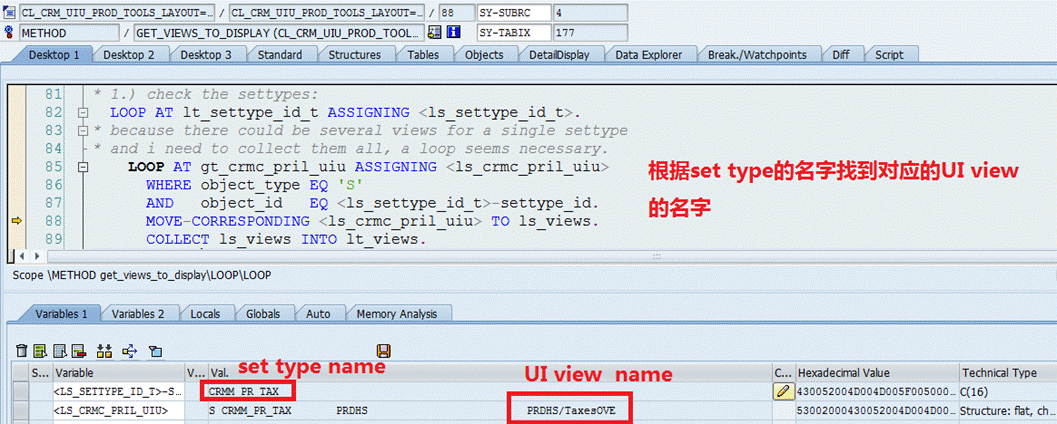Click the MOVE-CORRESPONDING statement on line 88
1057x424 pixels.
pyautogui.click(x=372, y=221)
